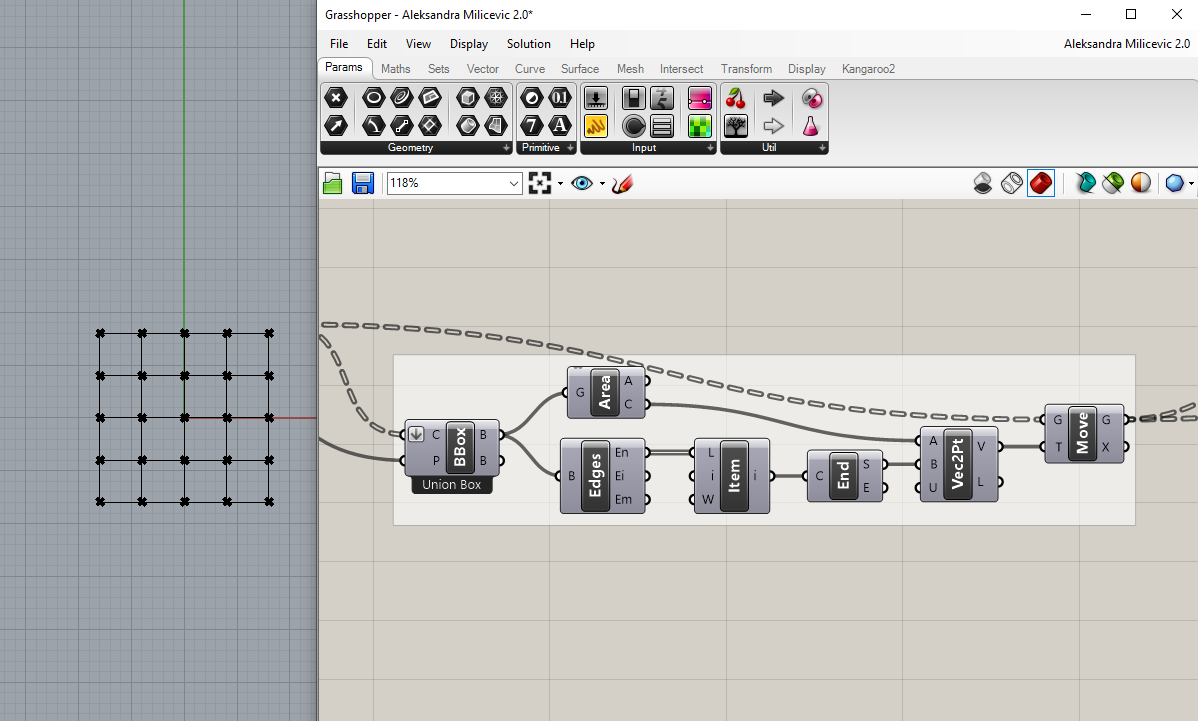
Task: Select the Plane parameter icon
Action: [x=430, y=98]
